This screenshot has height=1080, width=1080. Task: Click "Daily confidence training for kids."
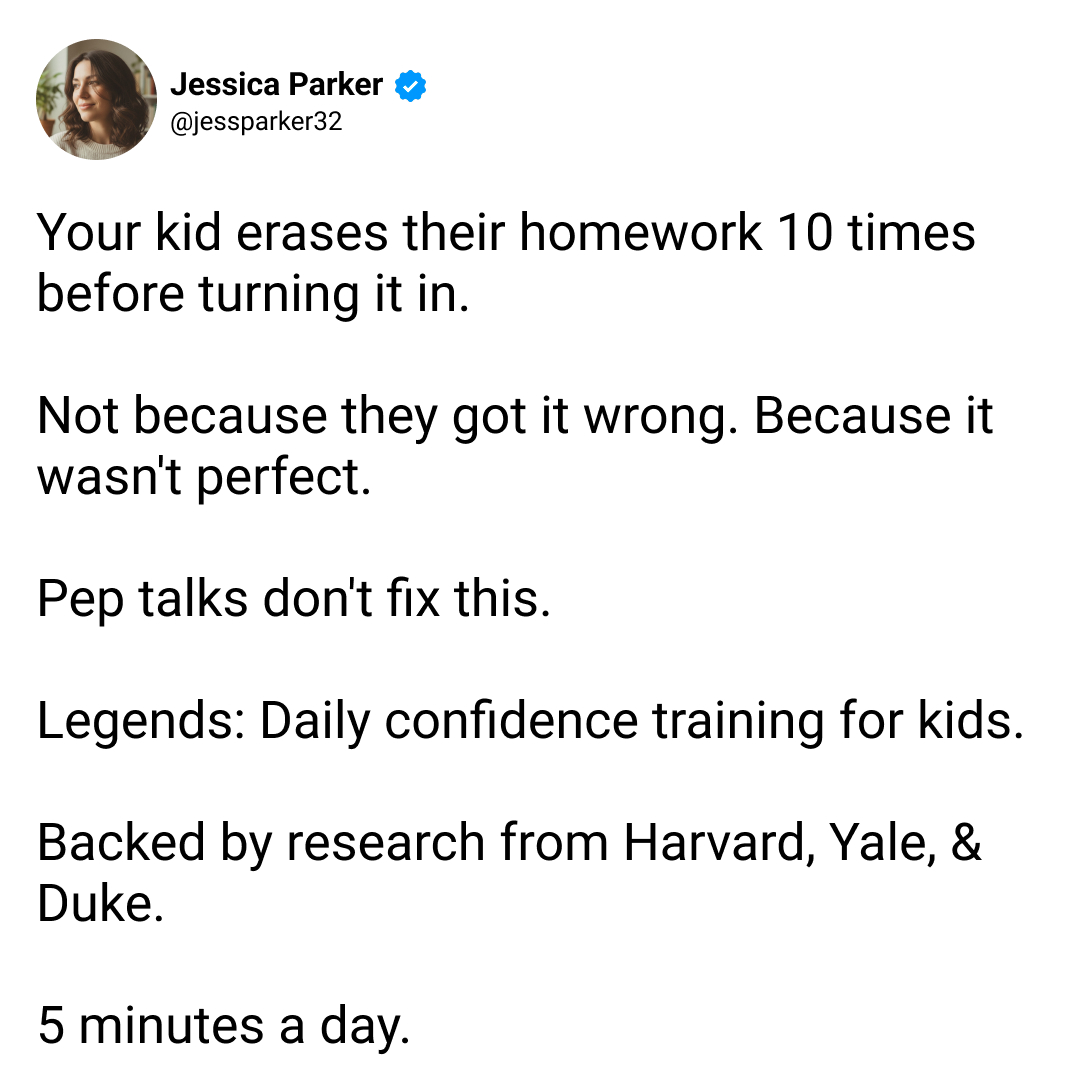641,720
